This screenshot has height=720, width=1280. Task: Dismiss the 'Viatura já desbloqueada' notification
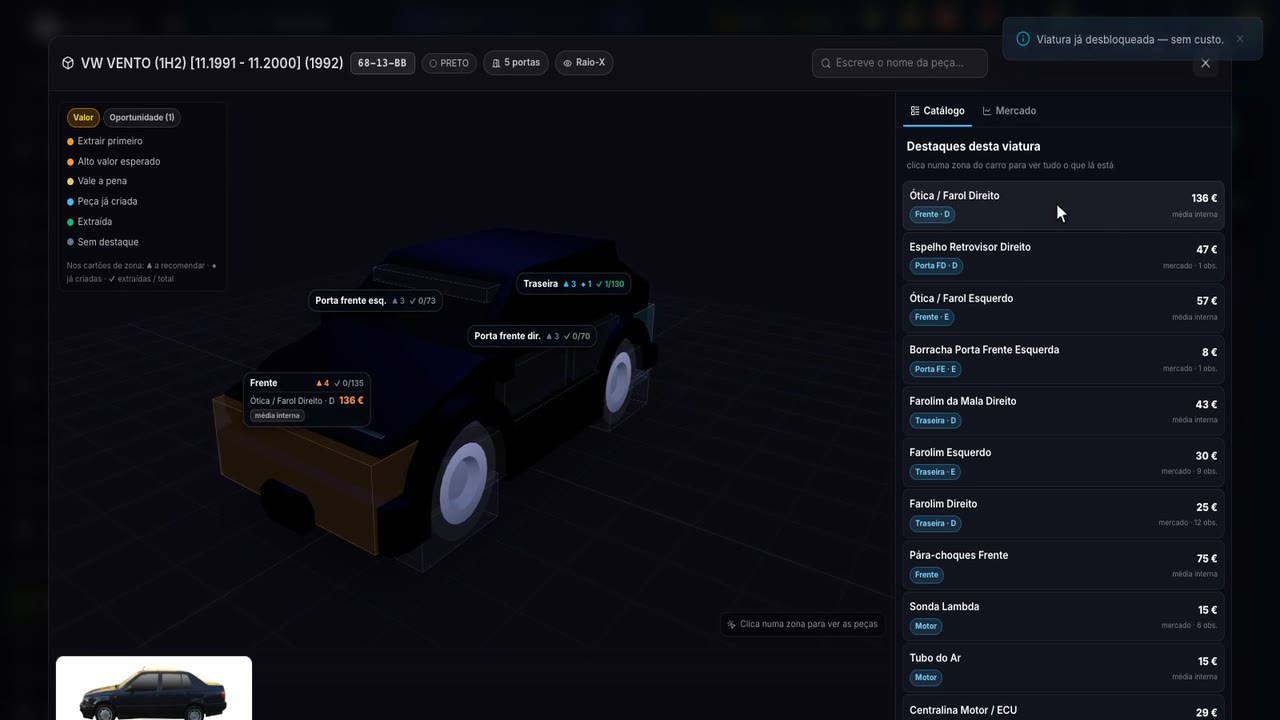click(1240, 39)
